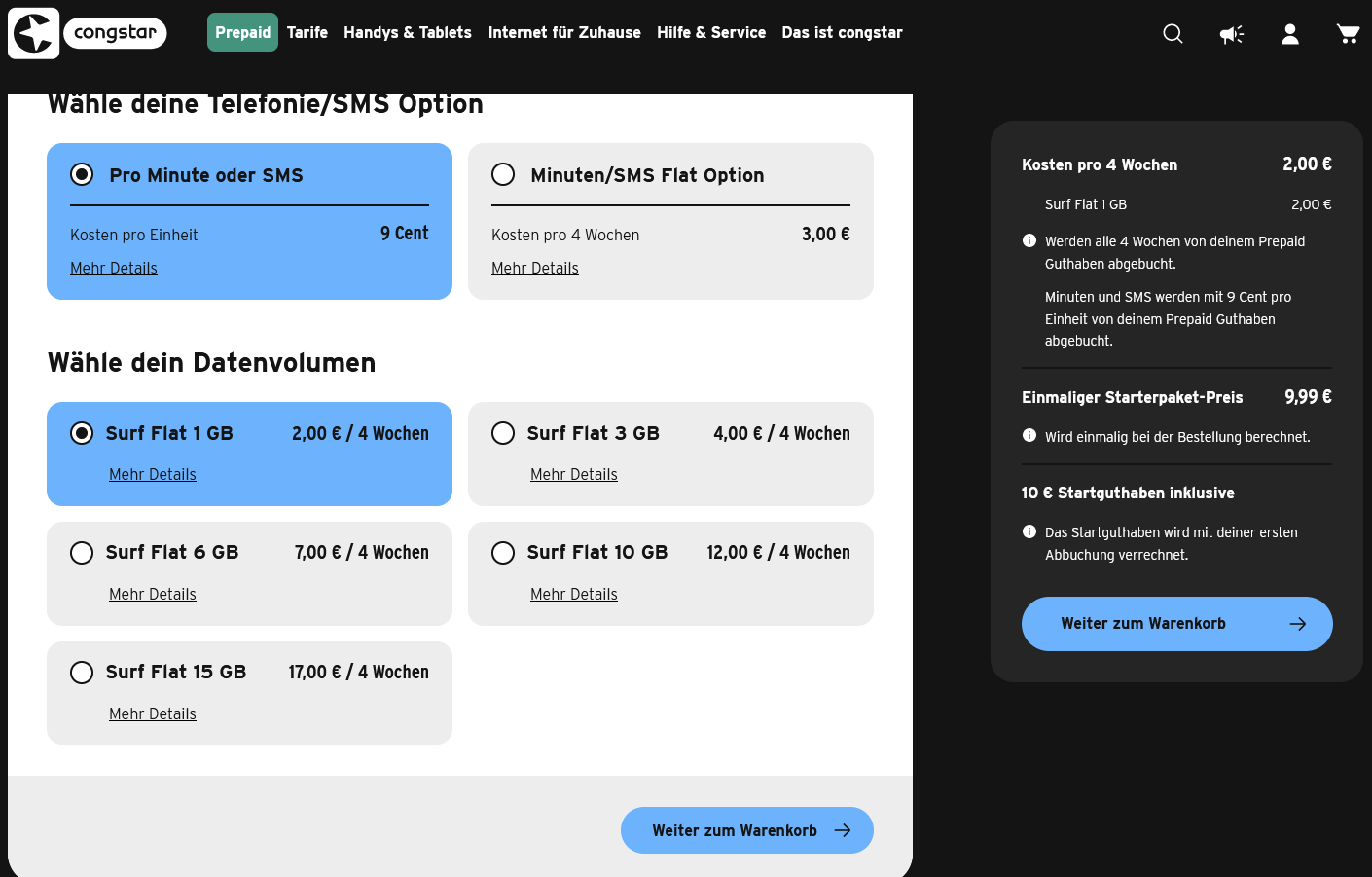Choose the Surf Flat 3 GB radio
The image size is (1372, 877).
503,433
